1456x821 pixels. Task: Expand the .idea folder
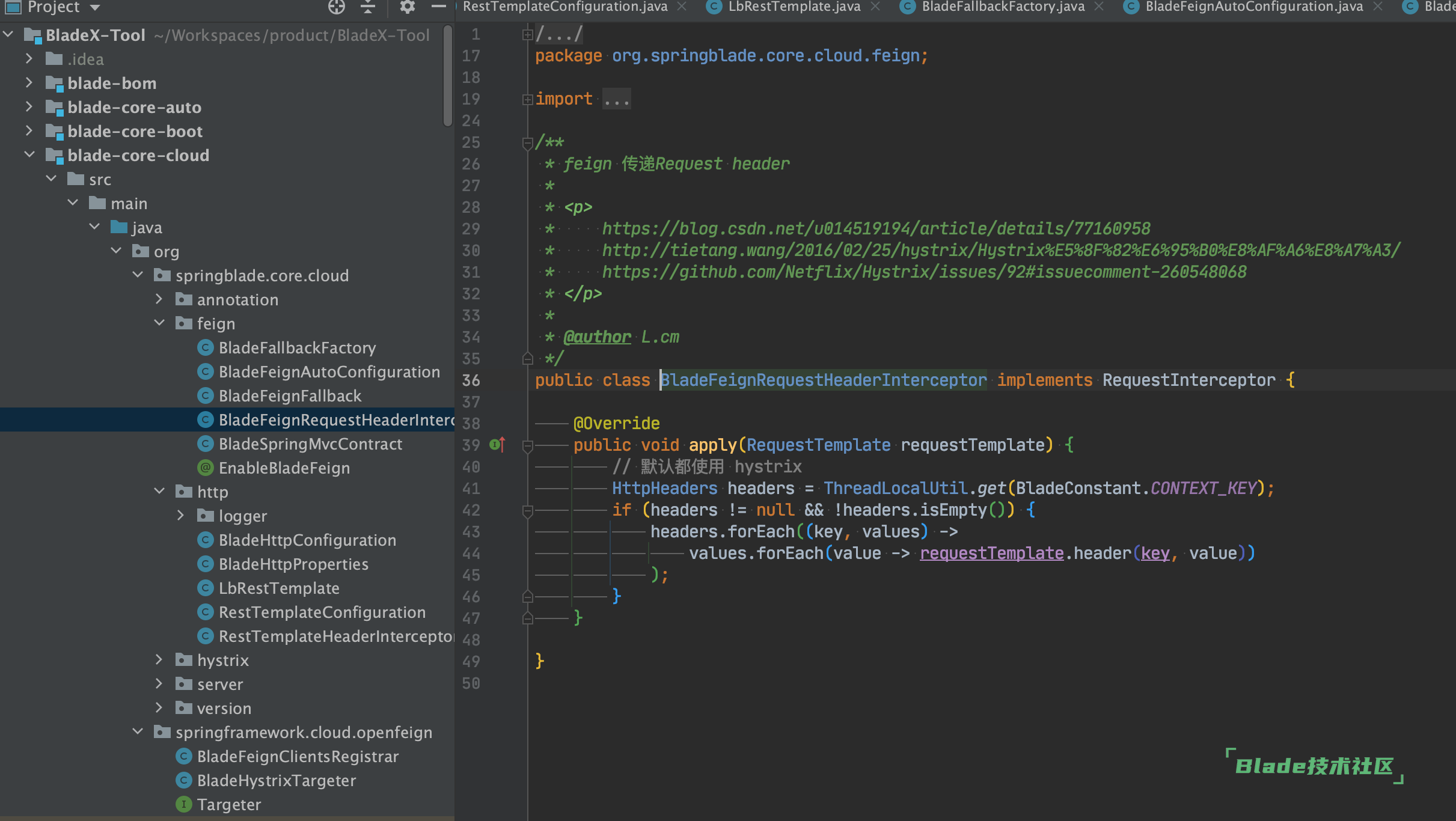click(29, 59)
